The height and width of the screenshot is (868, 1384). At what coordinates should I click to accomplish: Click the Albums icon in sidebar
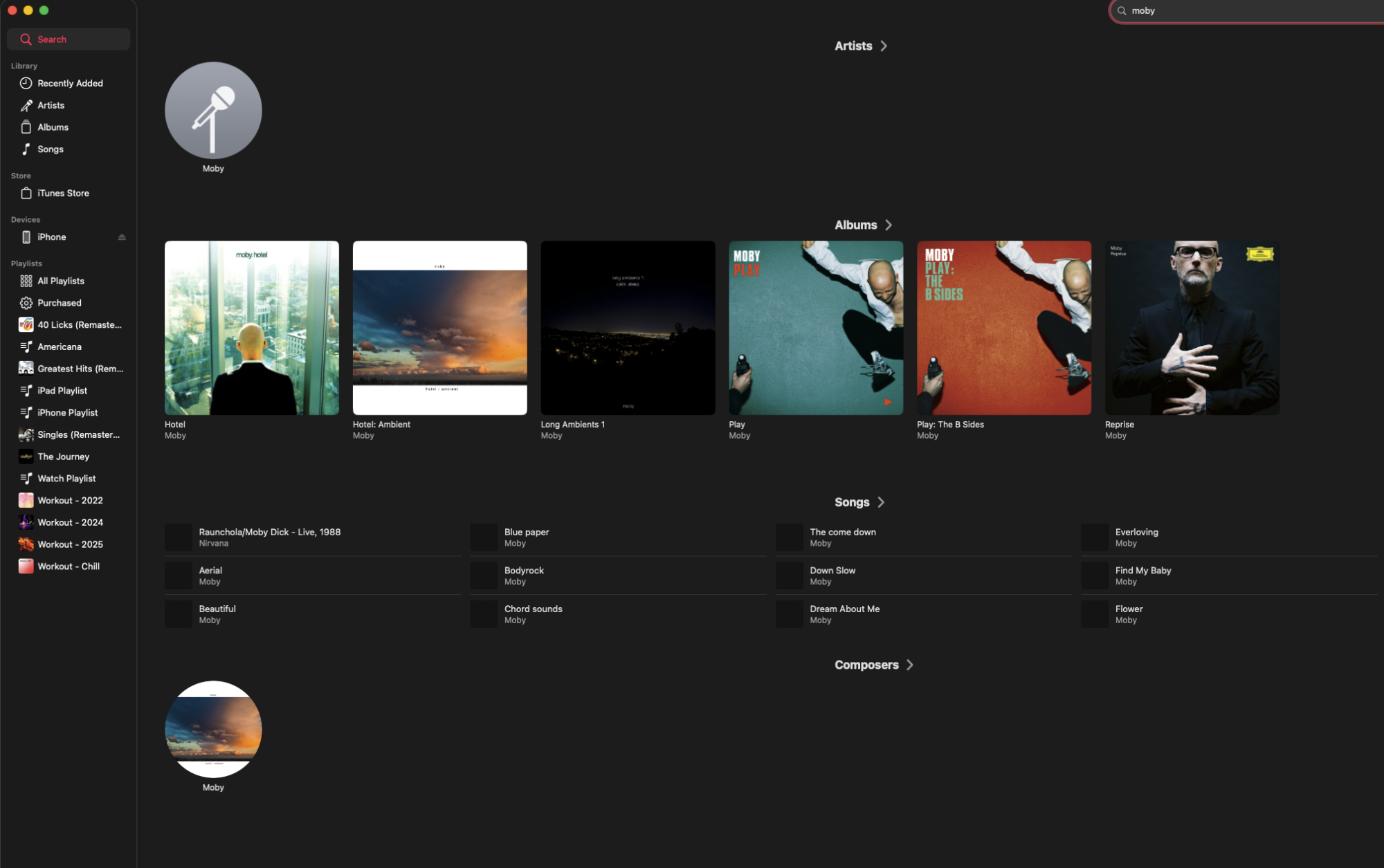[26, 127]
